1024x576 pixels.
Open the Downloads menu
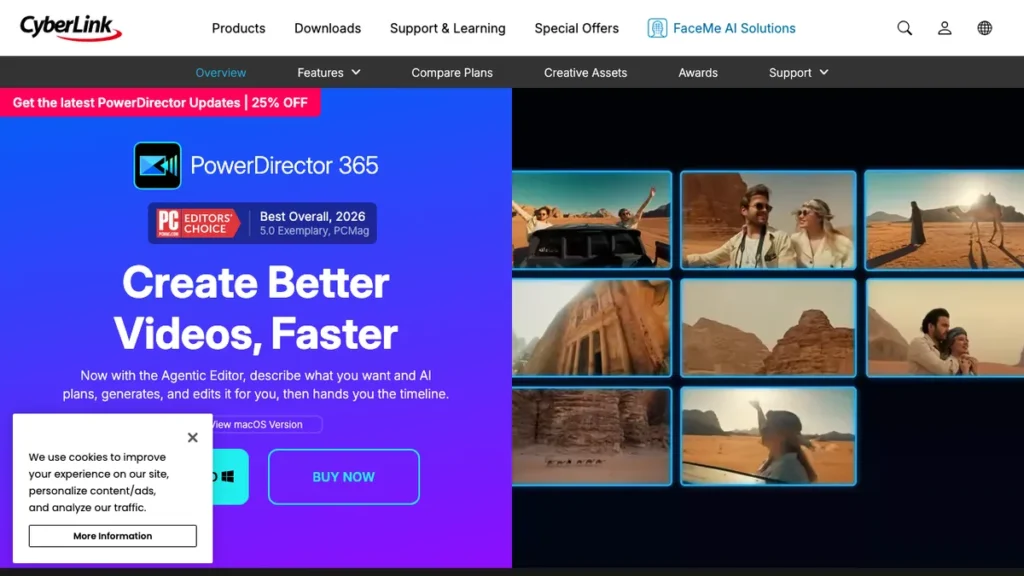click(327, 28)
